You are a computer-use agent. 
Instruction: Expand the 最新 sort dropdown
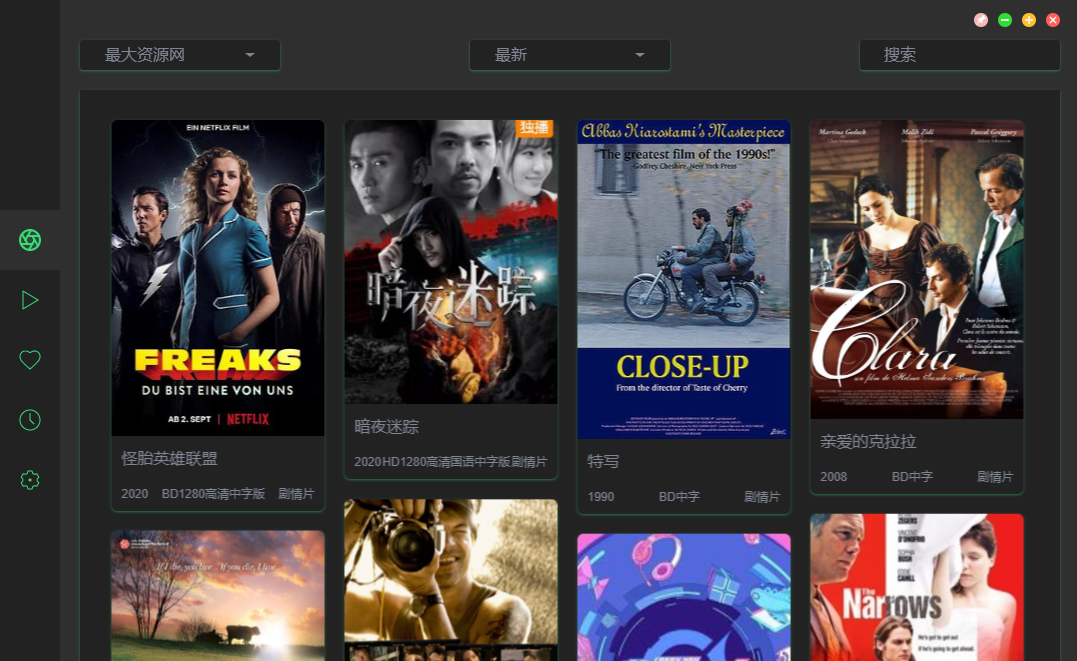coord(570,55)
